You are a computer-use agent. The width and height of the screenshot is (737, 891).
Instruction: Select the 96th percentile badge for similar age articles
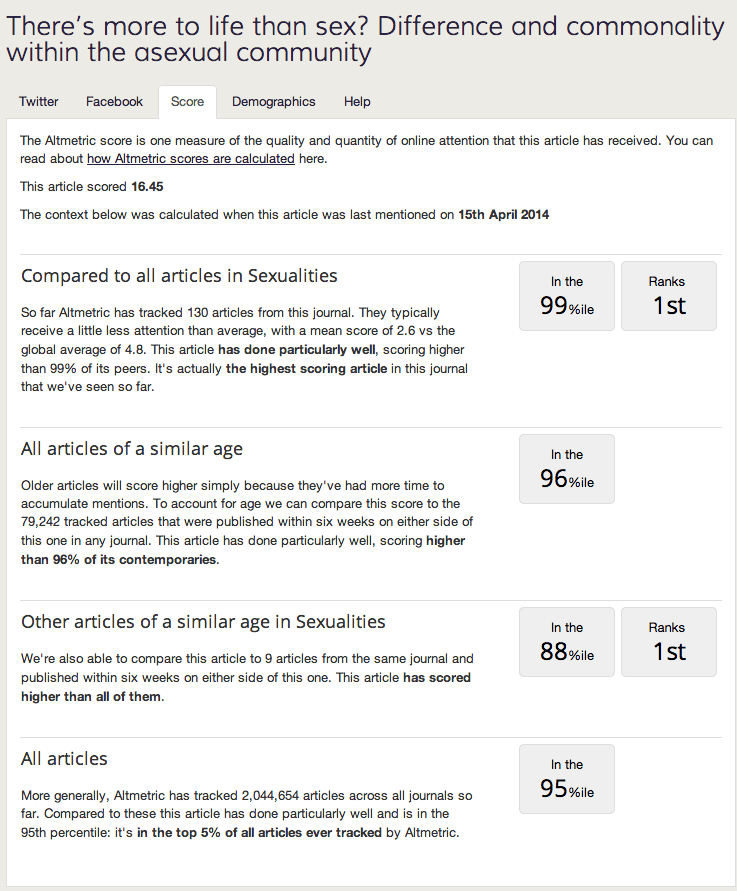pyautogui.click(x=566, y=468)
